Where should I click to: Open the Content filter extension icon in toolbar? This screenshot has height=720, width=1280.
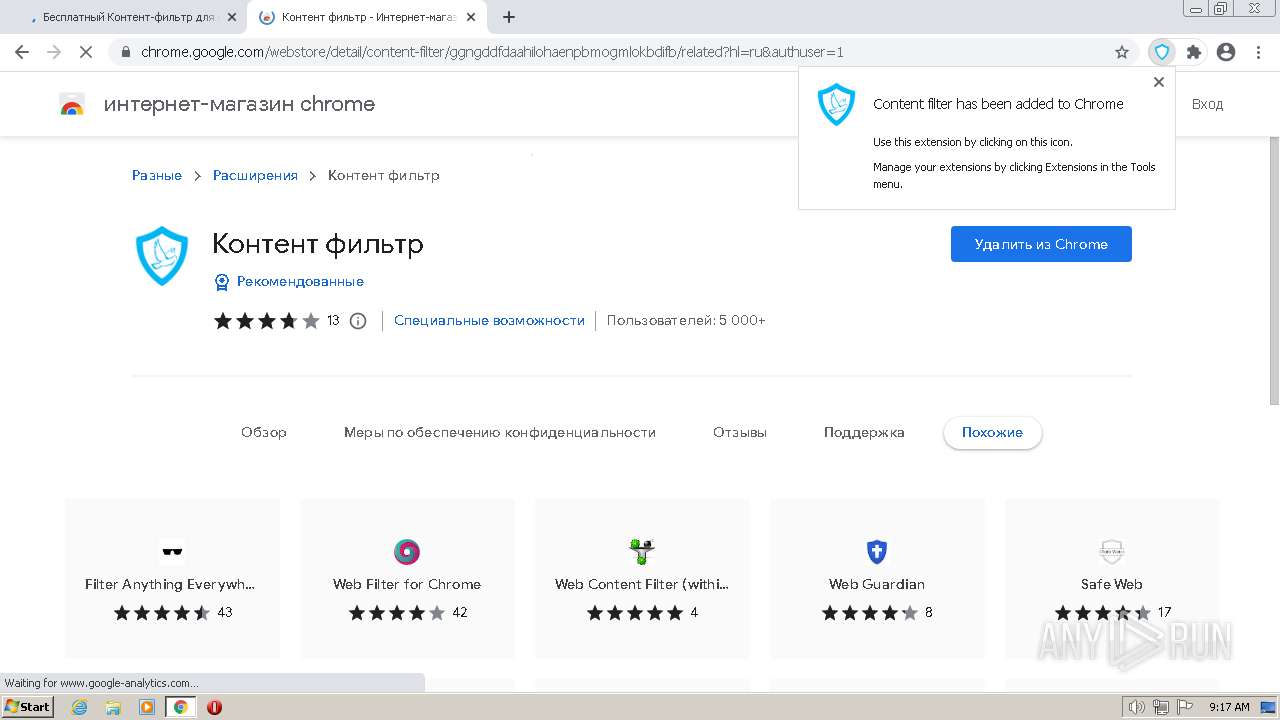tap(1161, 52)
